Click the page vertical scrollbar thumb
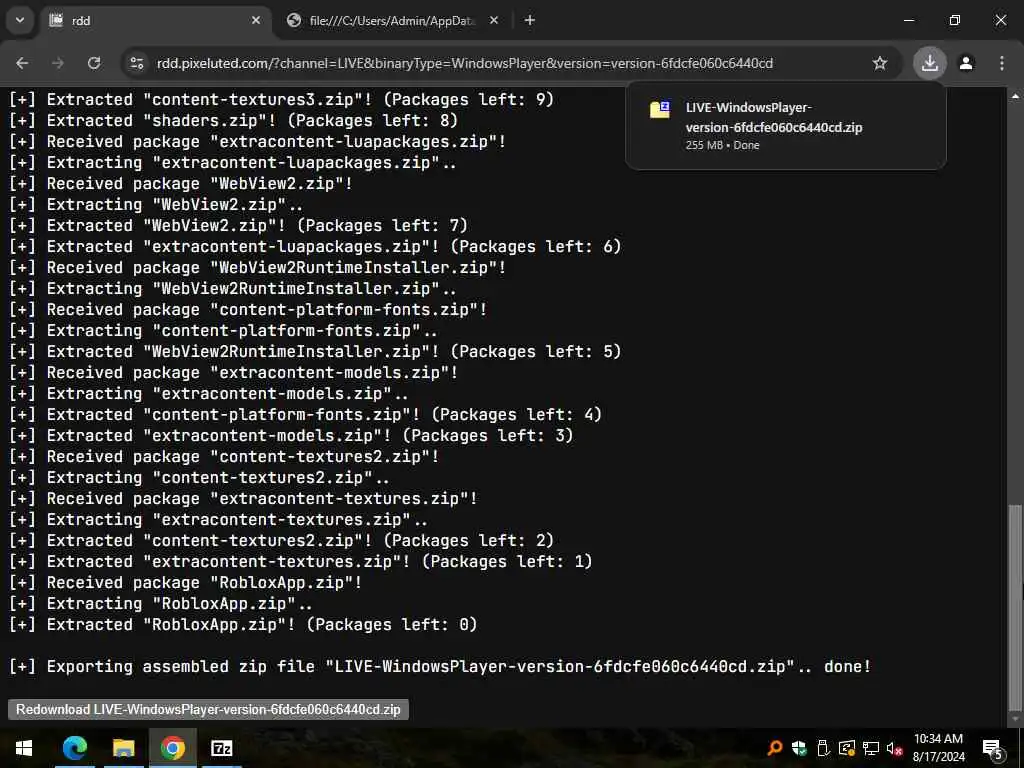Screen dimensions: 1024x768 [1014, 607]
